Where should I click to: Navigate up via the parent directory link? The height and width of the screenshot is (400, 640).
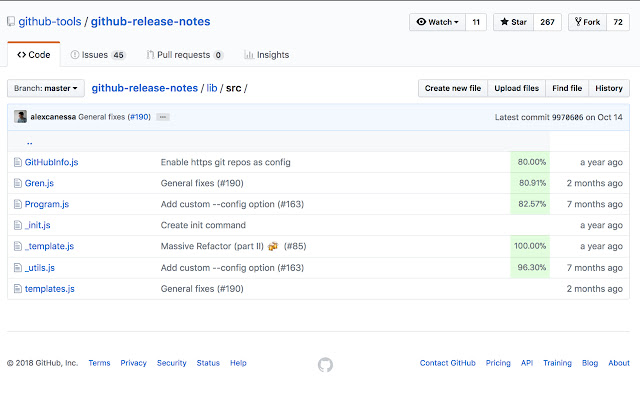point(30,142)
